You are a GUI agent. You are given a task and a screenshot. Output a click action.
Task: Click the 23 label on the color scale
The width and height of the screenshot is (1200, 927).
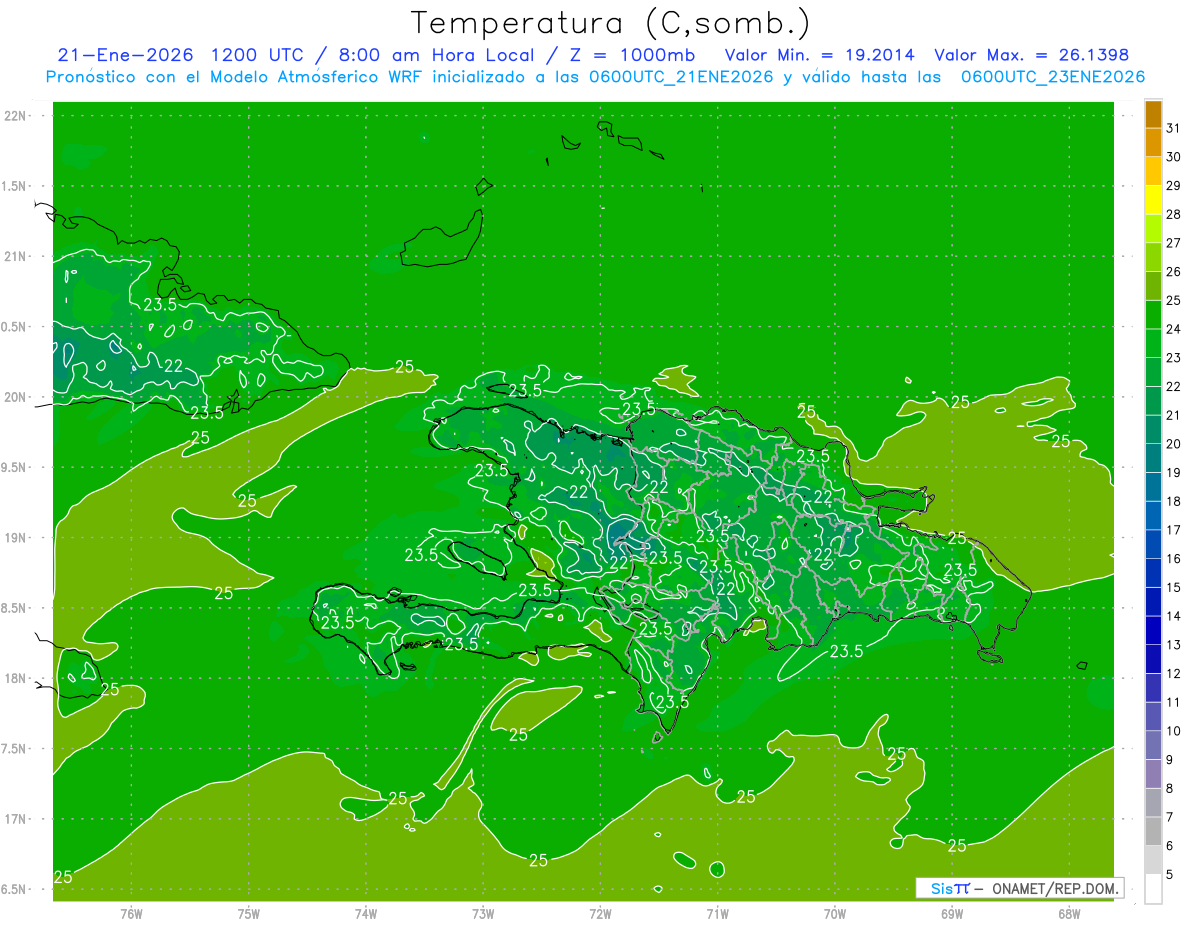pyautogui.click(x=1174, y=357)
